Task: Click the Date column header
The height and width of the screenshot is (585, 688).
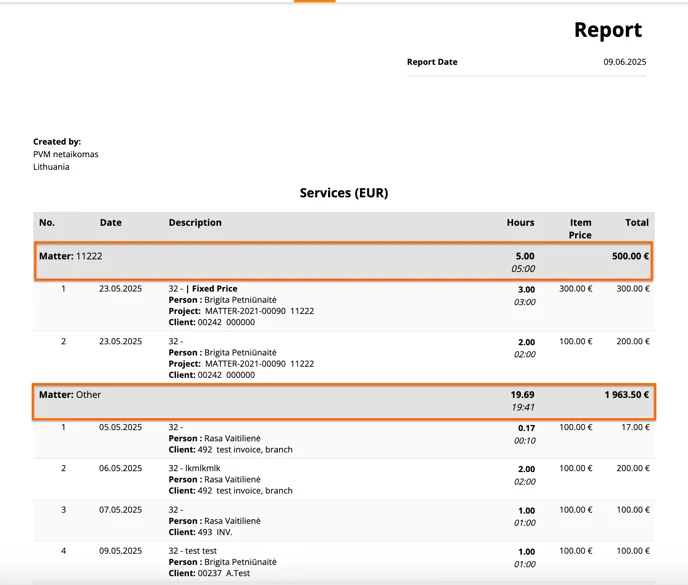Action: 111,223
